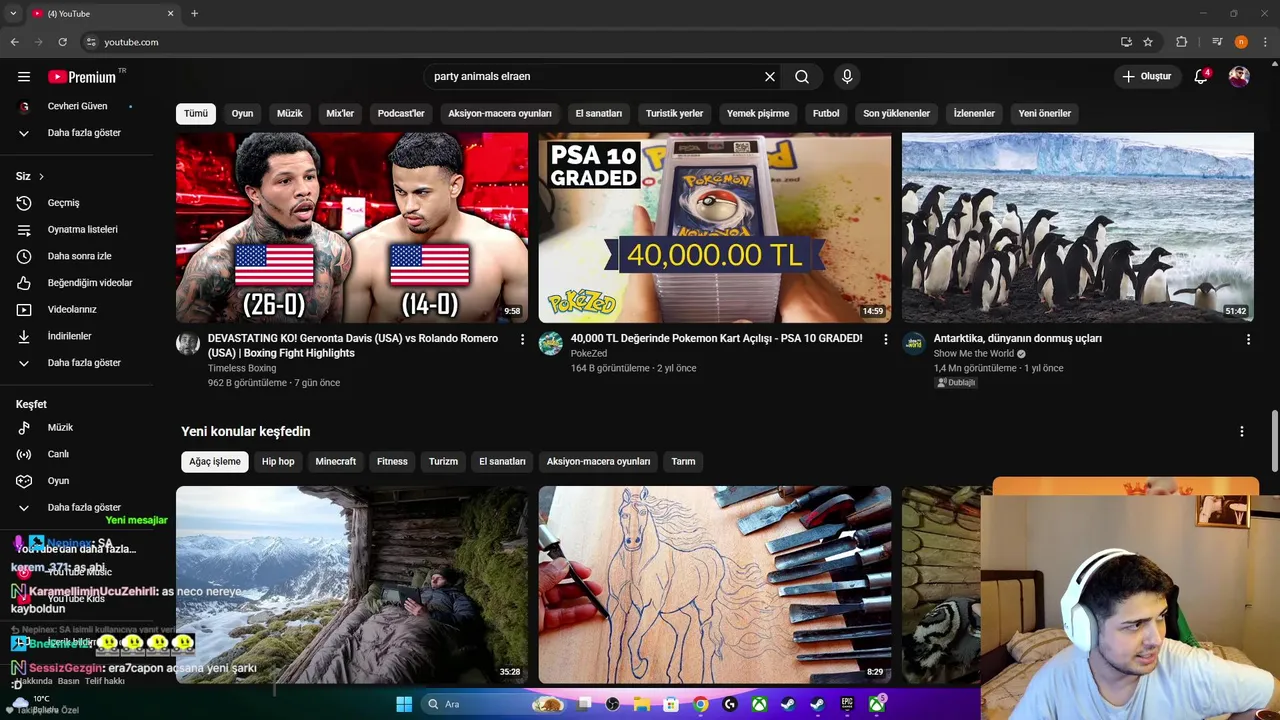This screenshot has height=720, width=1280.
Task: Select the Ağaç işleme topic chip
Action: [215, 461]
